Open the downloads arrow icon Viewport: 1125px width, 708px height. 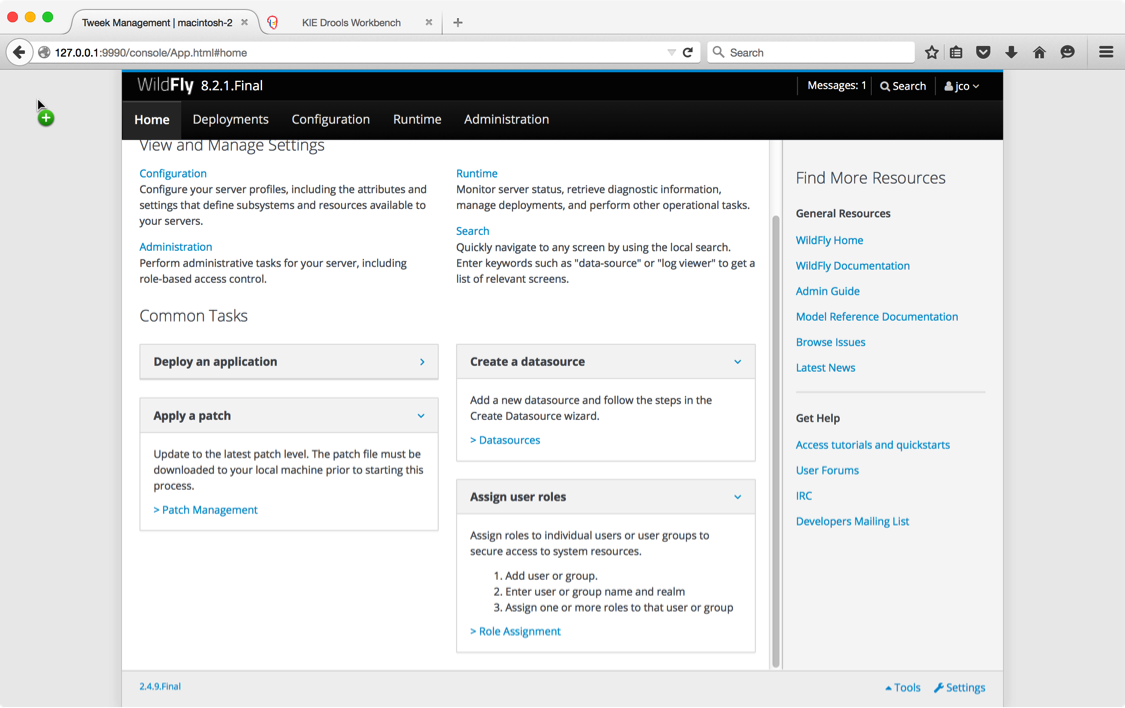click(1011, 52)
